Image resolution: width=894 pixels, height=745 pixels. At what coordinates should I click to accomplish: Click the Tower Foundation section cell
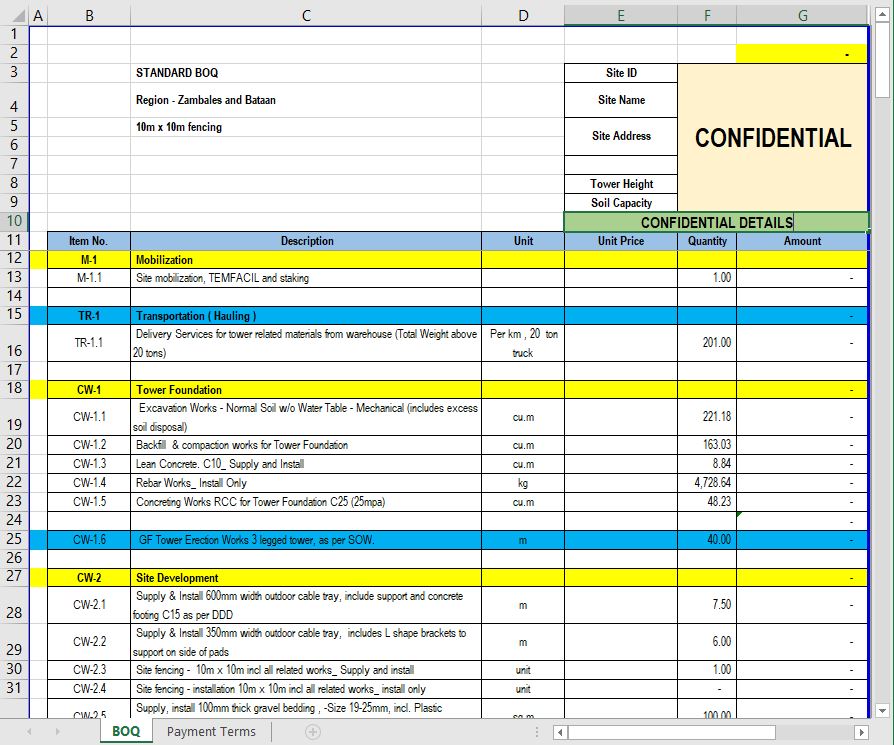[x=306, y=390]
